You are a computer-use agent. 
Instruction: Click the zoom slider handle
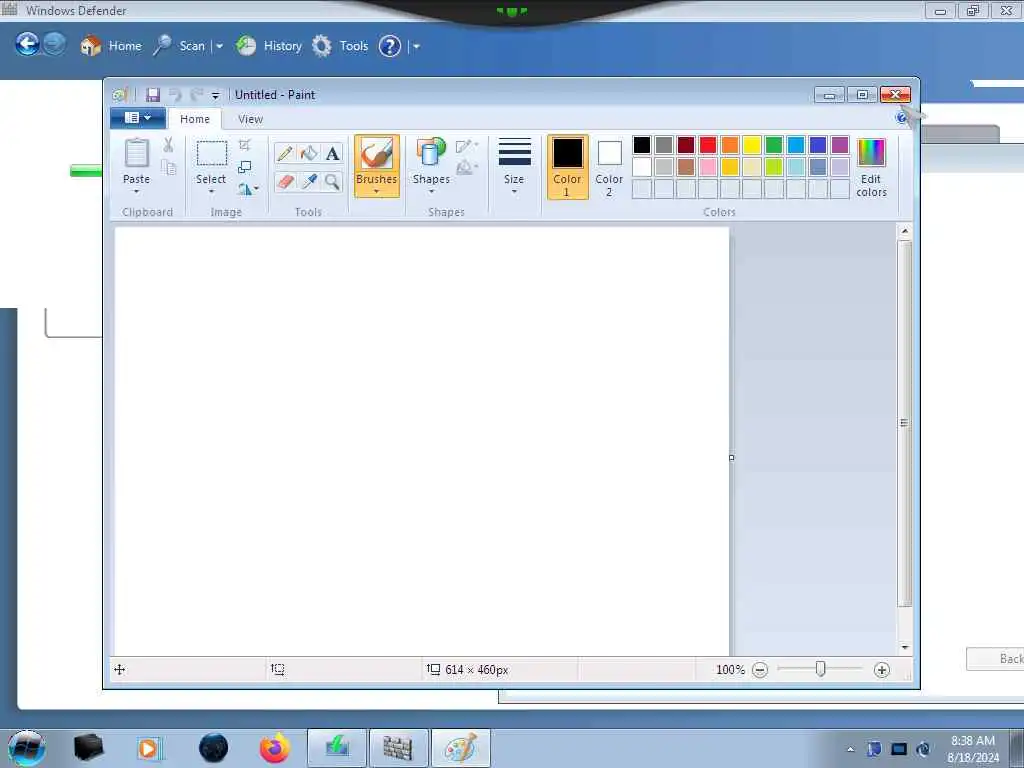(x=821, y=669)
